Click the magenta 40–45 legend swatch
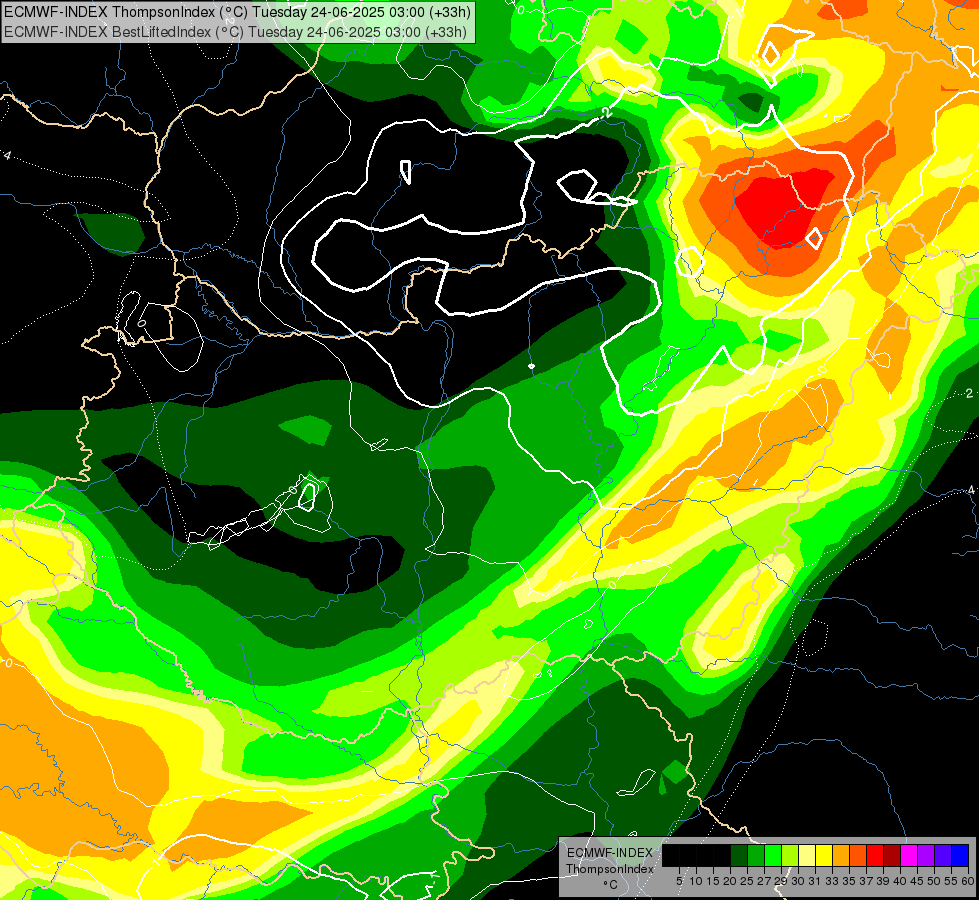Screen dimensions: 979x900 [909, 855]
